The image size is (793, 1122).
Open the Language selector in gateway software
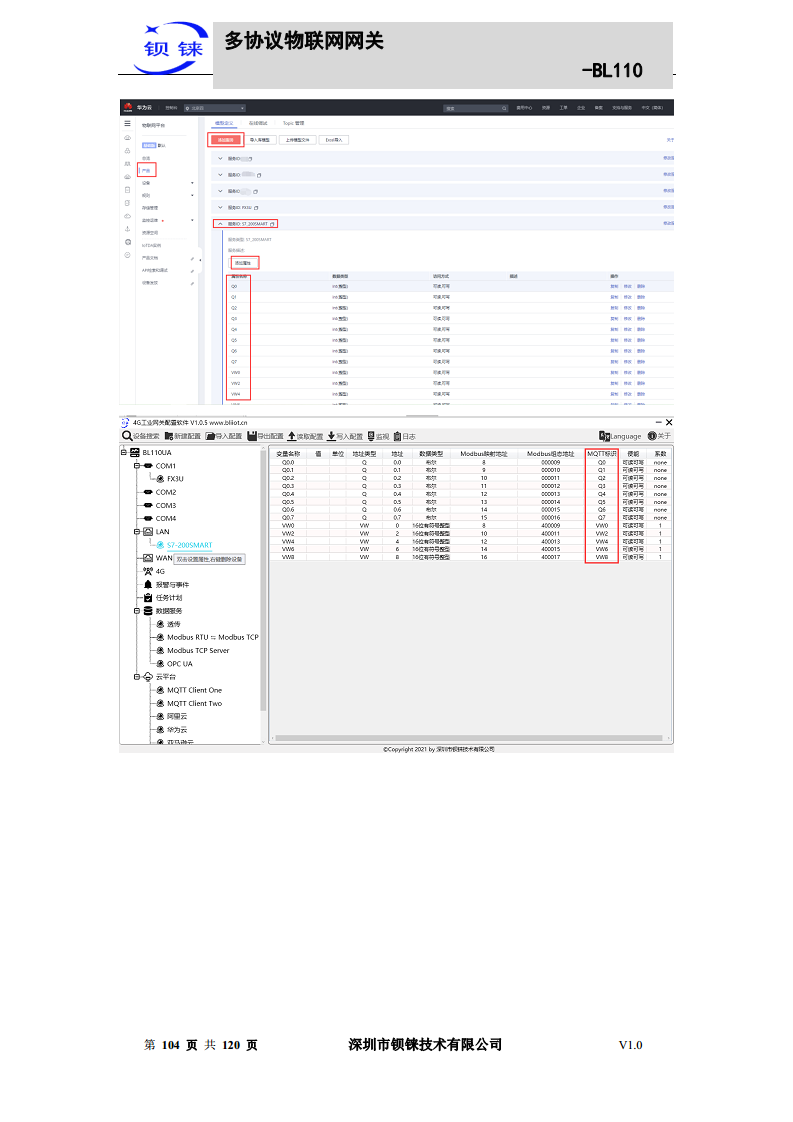[620, 436]
